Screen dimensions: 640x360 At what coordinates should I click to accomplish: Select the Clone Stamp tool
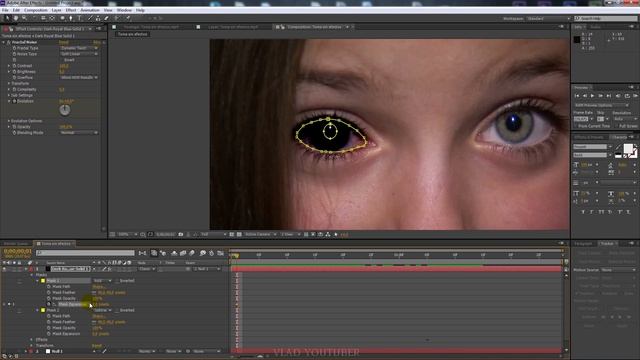(x=98, y=18)
